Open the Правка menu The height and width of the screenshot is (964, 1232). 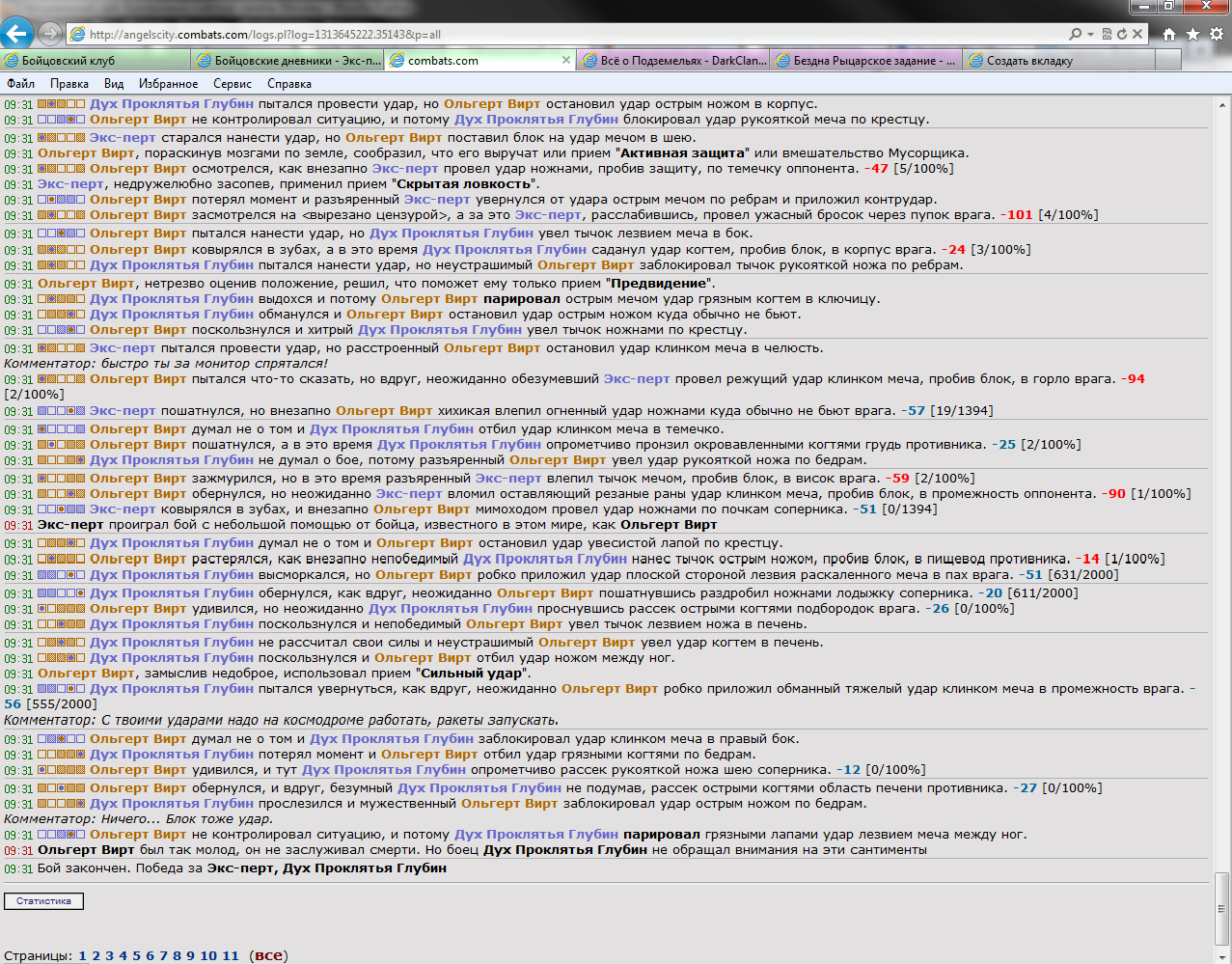69,84
